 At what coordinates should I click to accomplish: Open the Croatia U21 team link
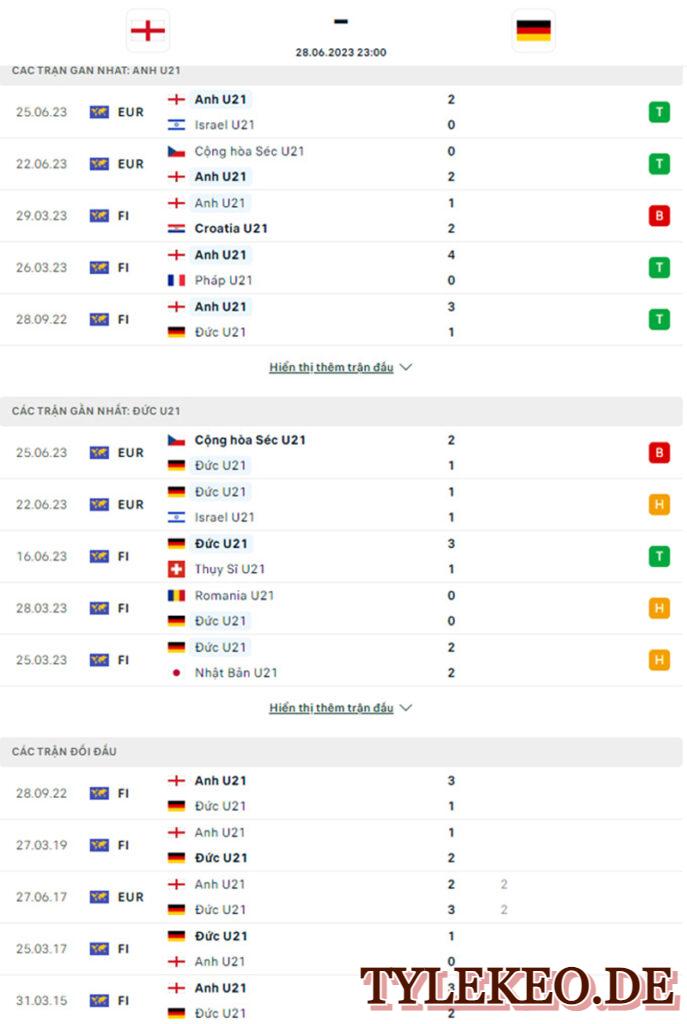coord(231,229)
